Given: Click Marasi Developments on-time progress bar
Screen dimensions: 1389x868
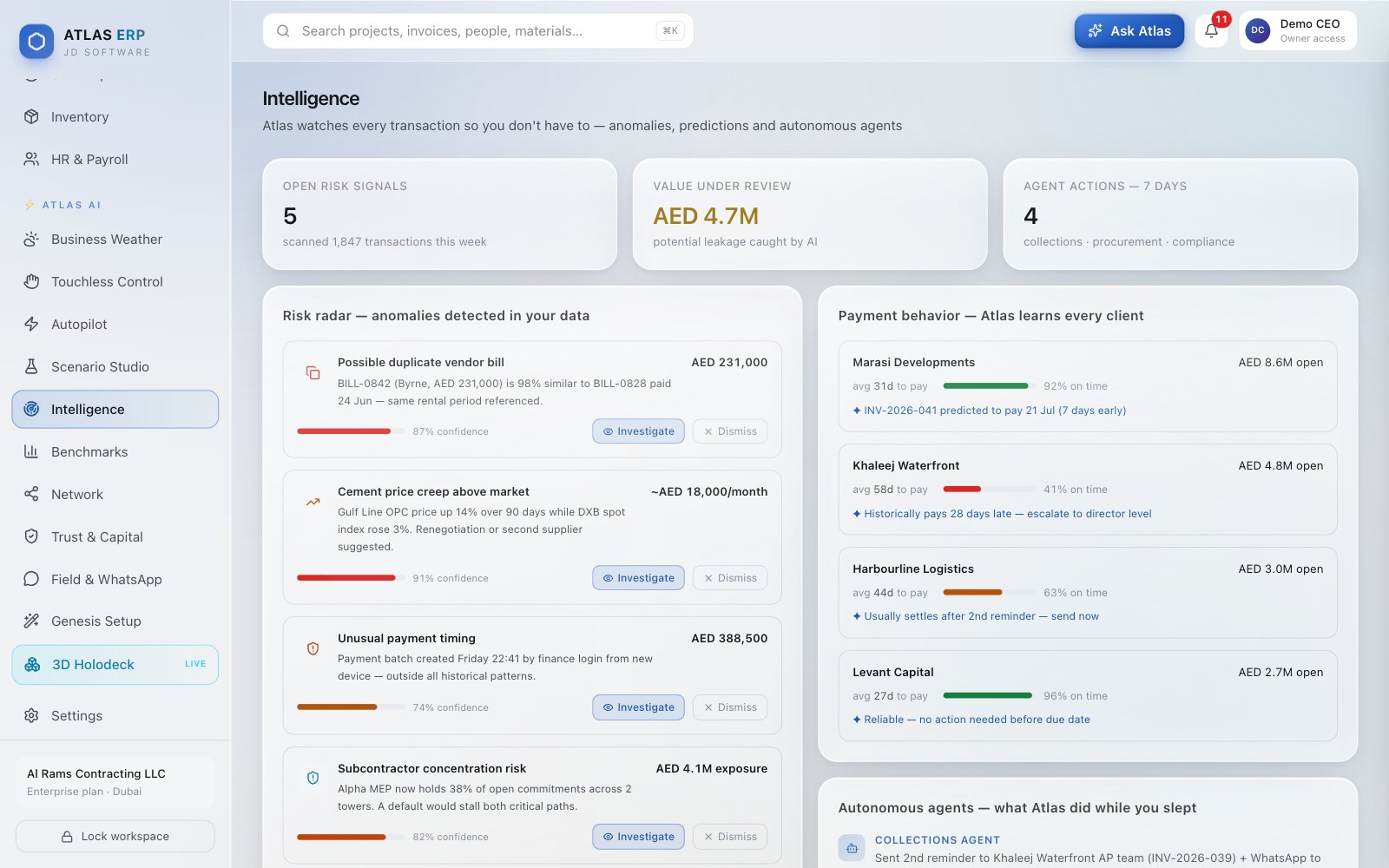Looking at the screenshot, I should (x=990, y=386).
